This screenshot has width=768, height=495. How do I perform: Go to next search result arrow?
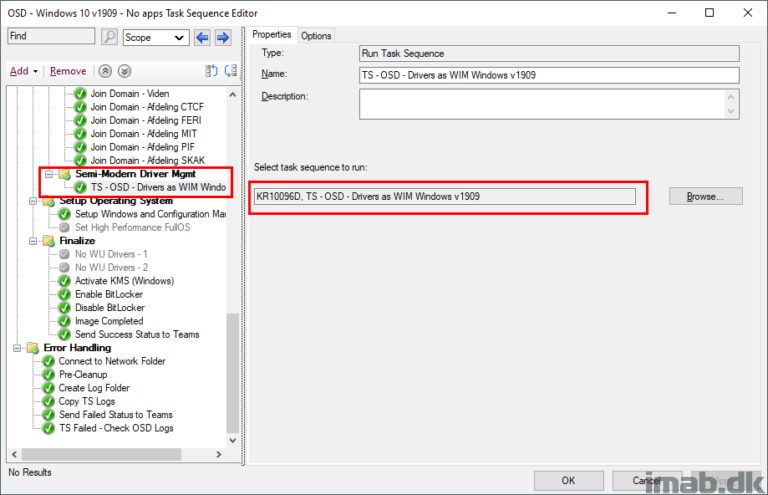coord(223,37)
